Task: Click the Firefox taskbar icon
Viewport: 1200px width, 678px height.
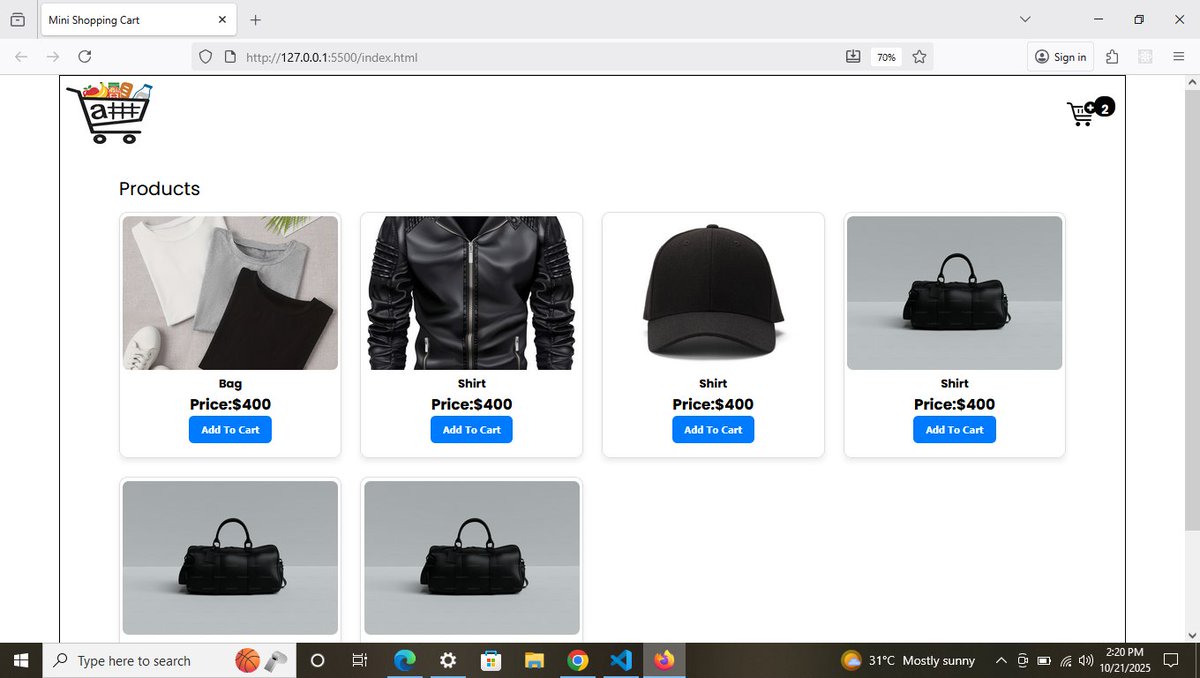Action: [664, 661]
